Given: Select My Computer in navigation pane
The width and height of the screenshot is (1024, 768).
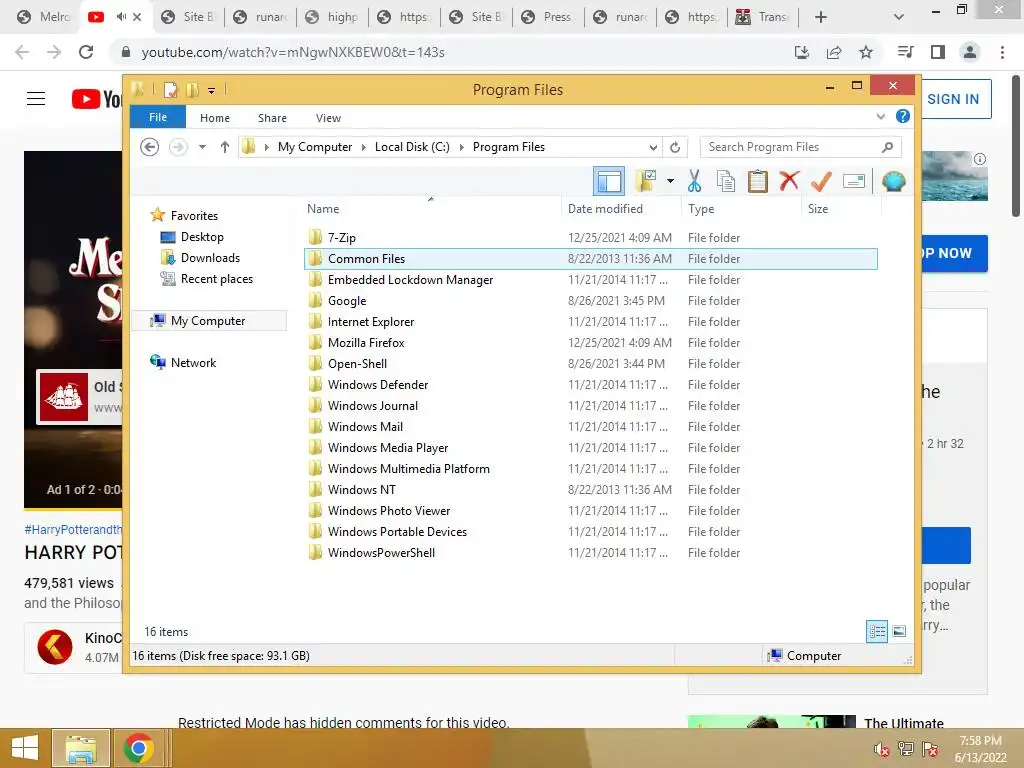Looking at the screenshot, I should [x=208, y=321].
